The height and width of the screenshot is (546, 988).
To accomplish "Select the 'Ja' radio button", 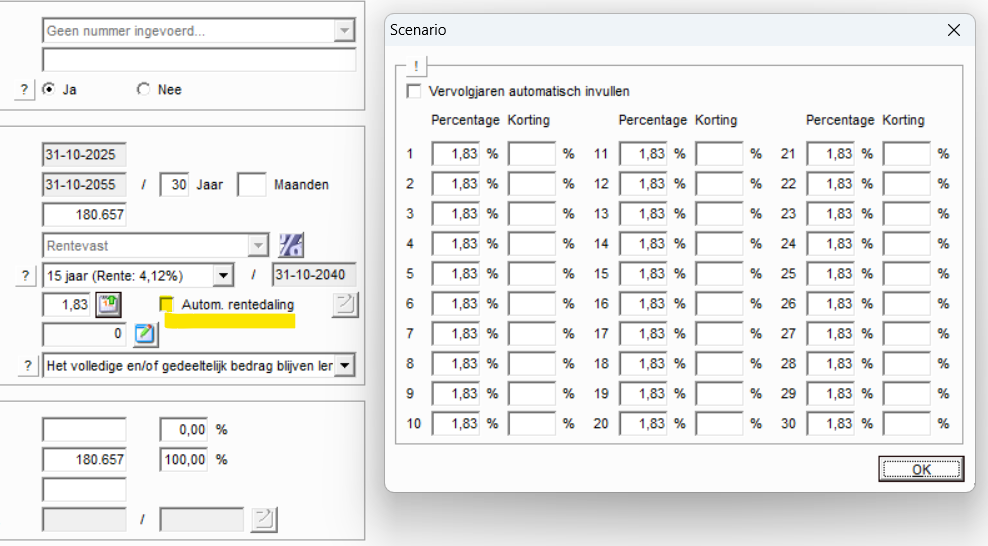I will click(x=48, y=90).
